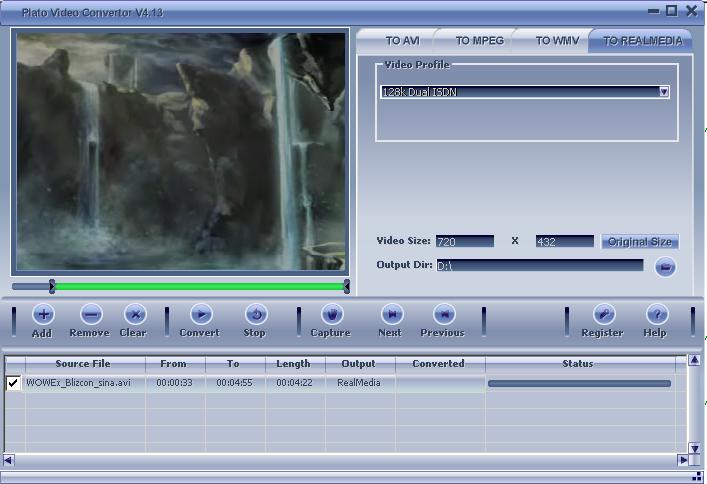Click the Source File column header
The image size is (707, 484).
[x=85, y=364]
